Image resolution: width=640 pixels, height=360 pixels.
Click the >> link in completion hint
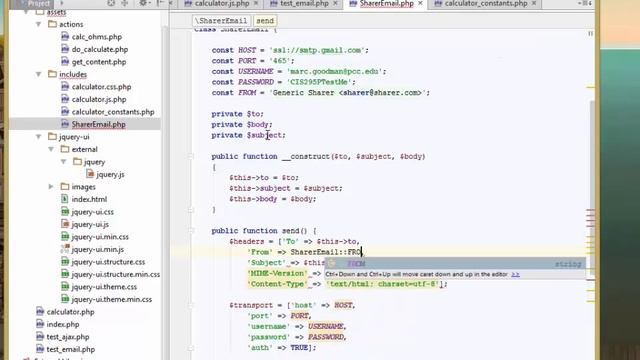pyautogui.click(x=515, y=274)
